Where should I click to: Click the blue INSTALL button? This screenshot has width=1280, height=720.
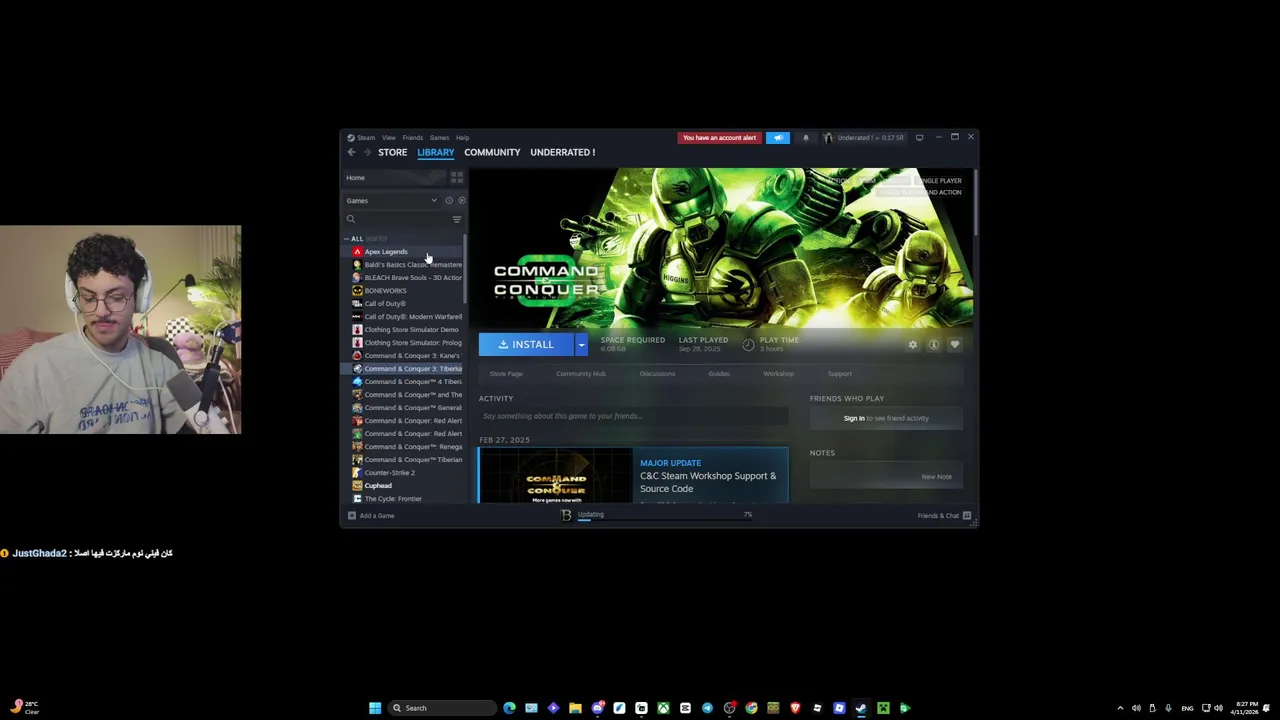[526, 344]
